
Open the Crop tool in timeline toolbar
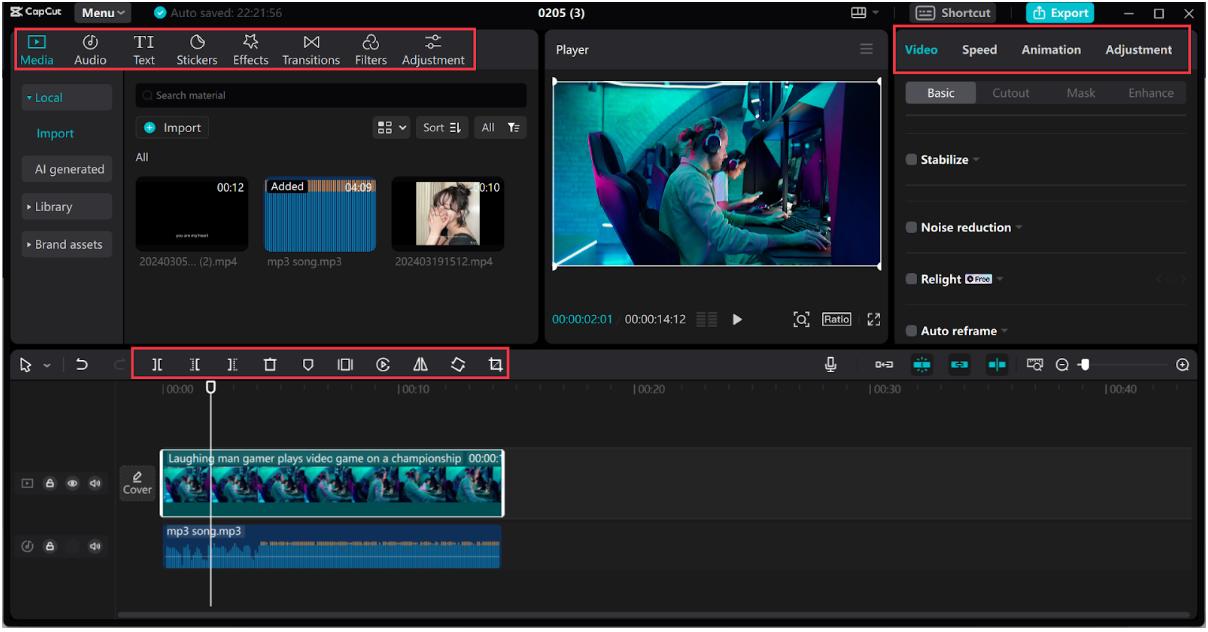pos(495,365)
